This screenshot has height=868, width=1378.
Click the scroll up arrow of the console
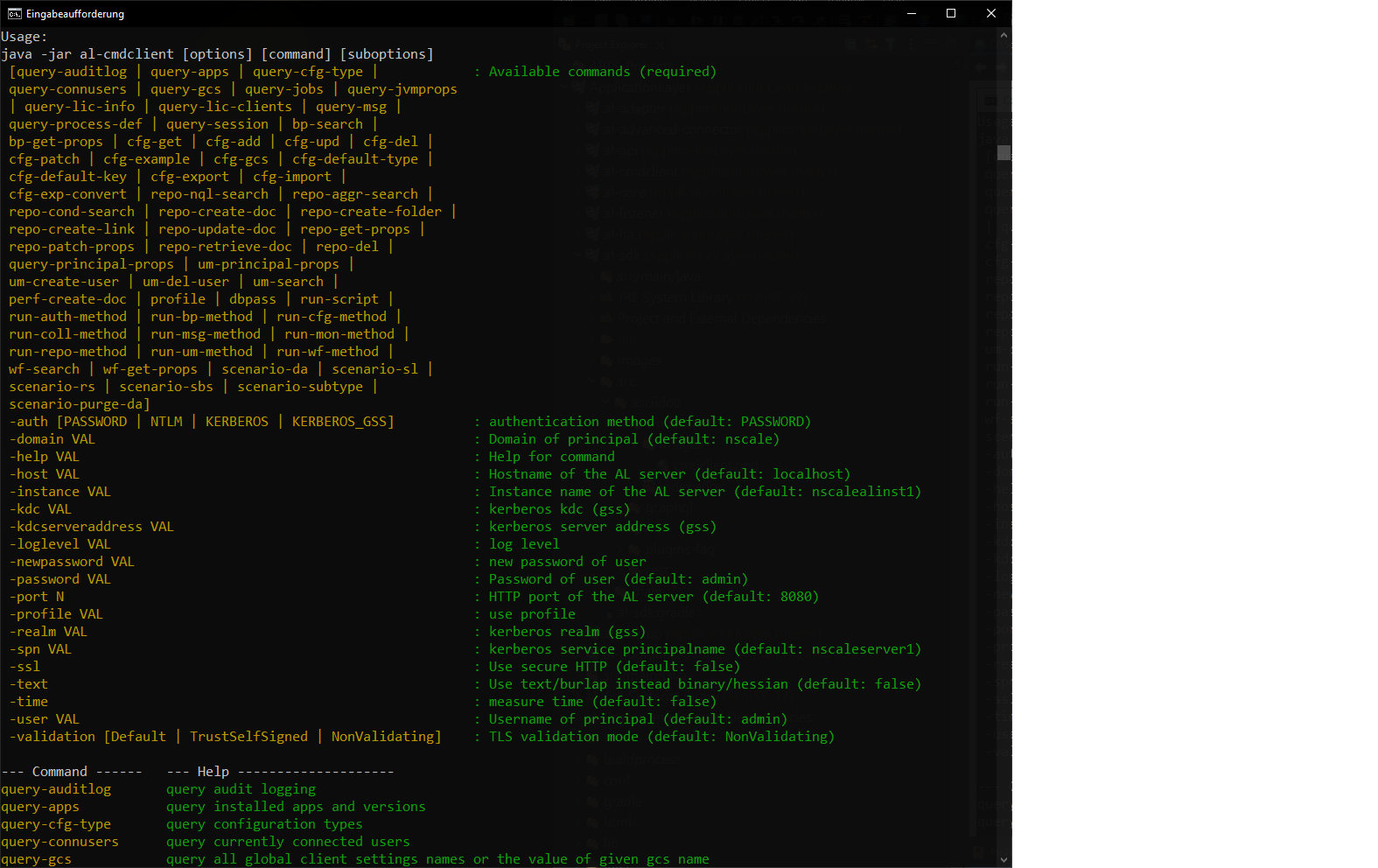pyautogui.click(x=1004, y=36)
